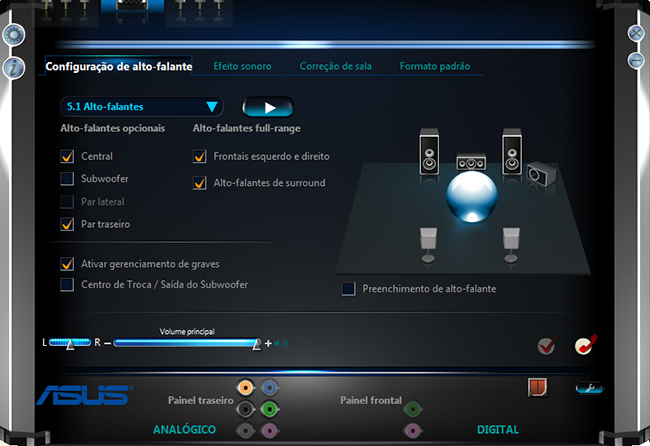The width and height of the screenshot is (650, 446).
Task: Click the set default device checkmark icon
Action: pos(546,346)
